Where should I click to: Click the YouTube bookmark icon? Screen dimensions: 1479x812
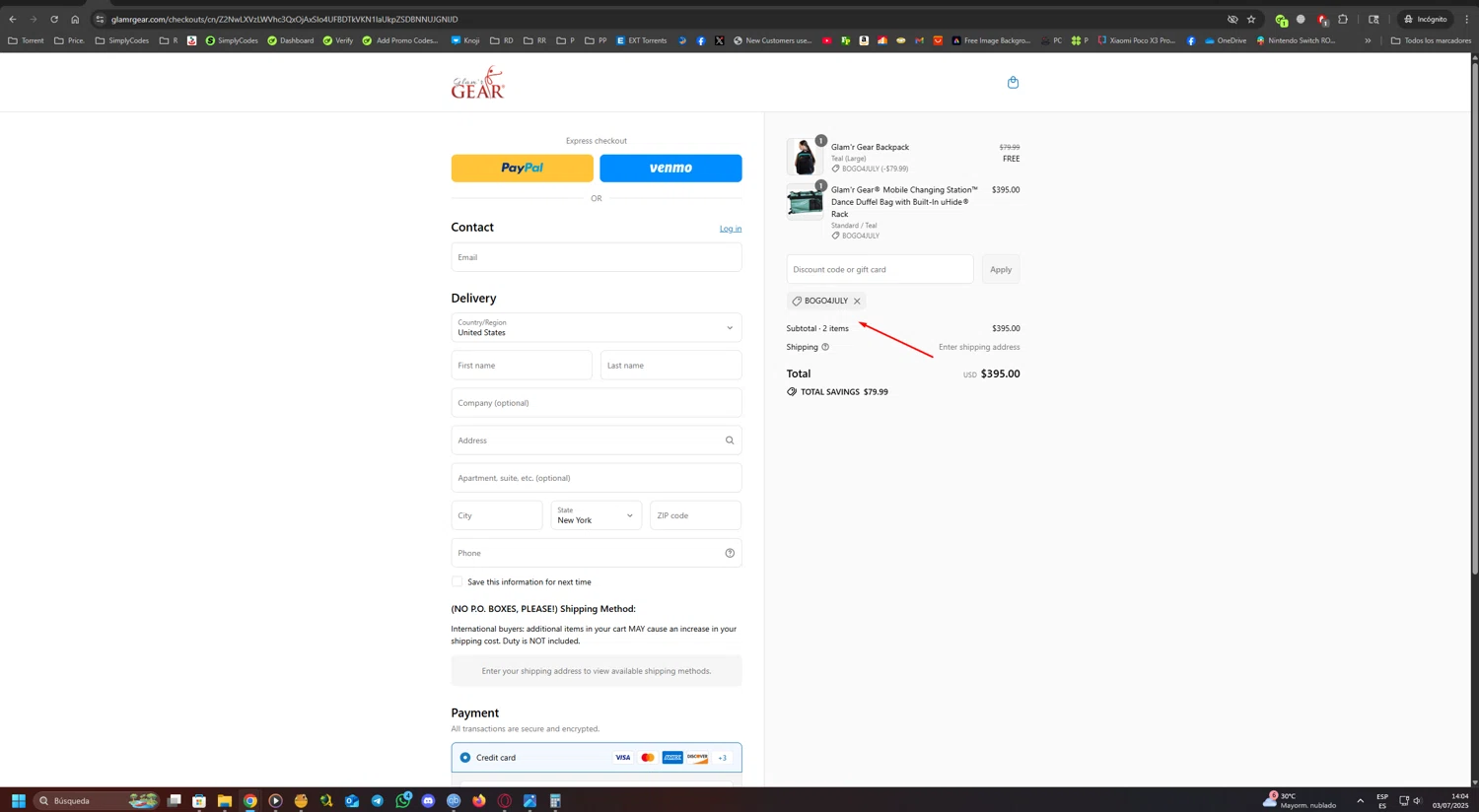(826, 40)
